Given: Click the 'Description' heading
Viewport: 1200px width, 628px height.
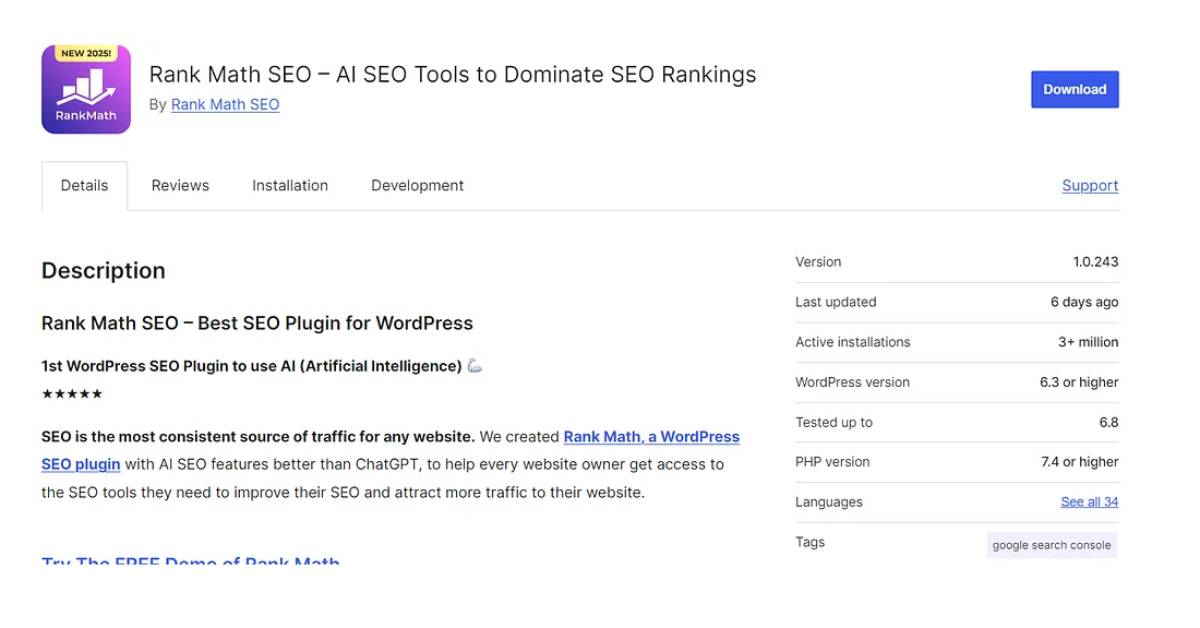Looking at the screenshot, I should [x=103, y=271].
